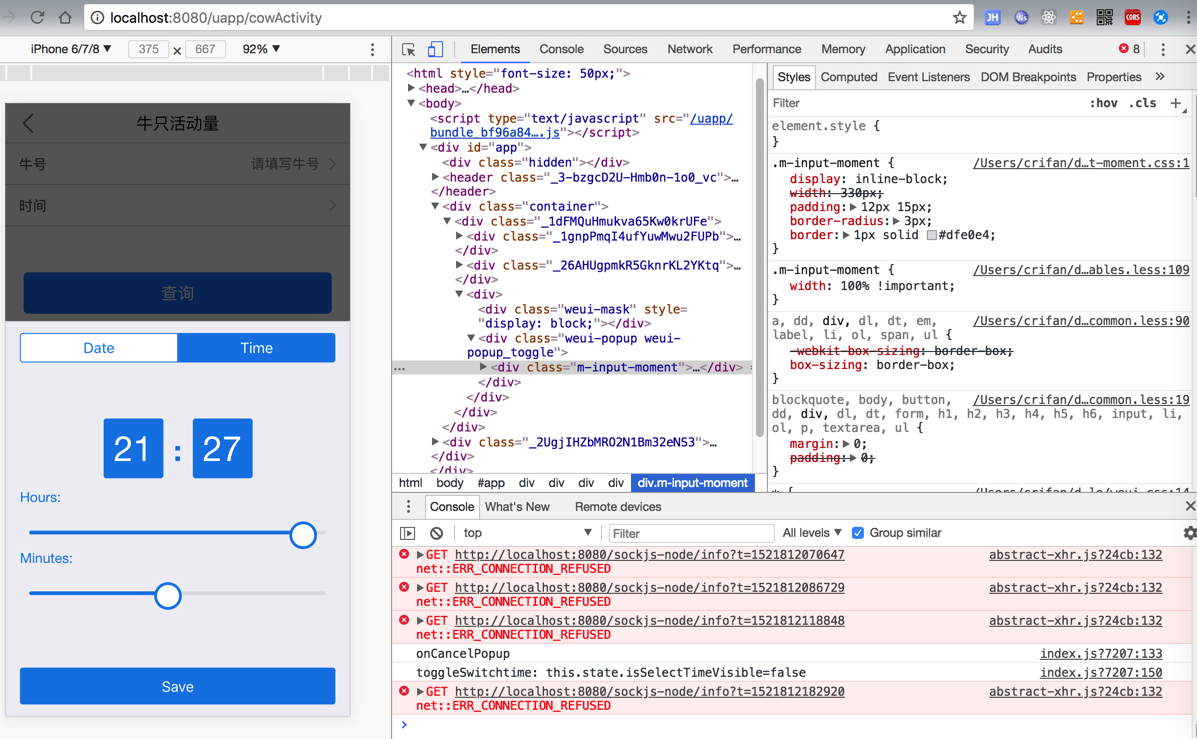Expand first sockjs GET error entry

point(420,555)
